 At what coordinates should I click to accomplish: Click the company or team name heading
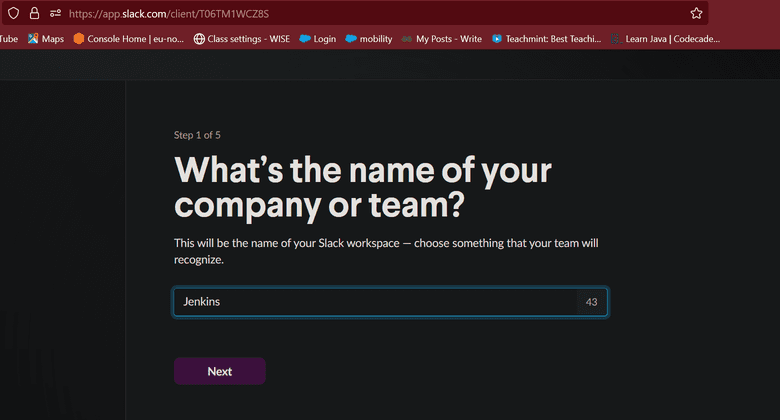pos(362,188)
